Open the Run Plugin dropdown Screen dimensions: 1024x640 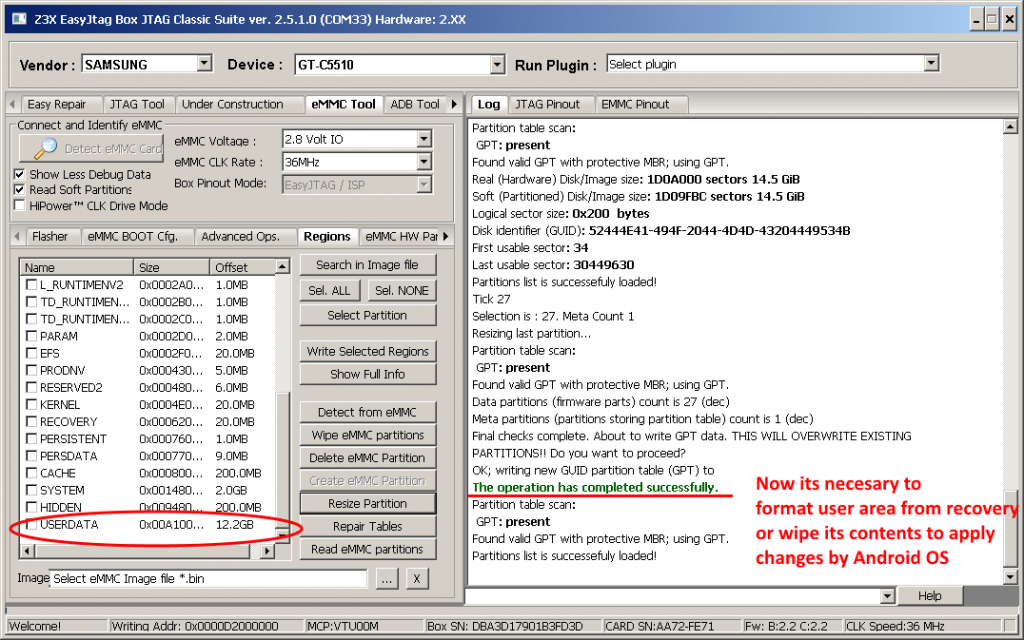pyautogui.click(x=931, y=63)
